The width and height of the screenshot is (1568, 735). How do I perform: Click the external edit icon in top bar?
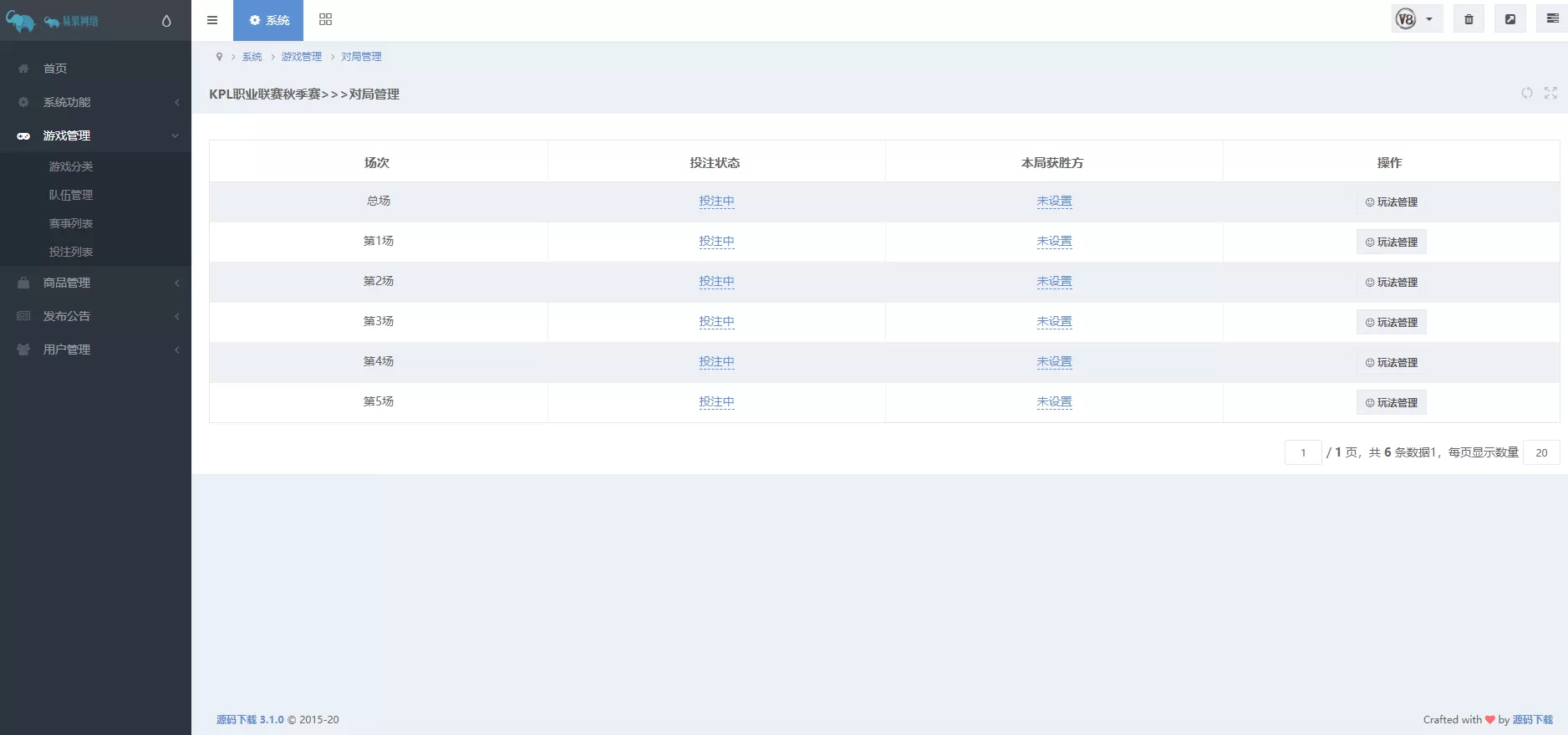tap(1510, 19)
